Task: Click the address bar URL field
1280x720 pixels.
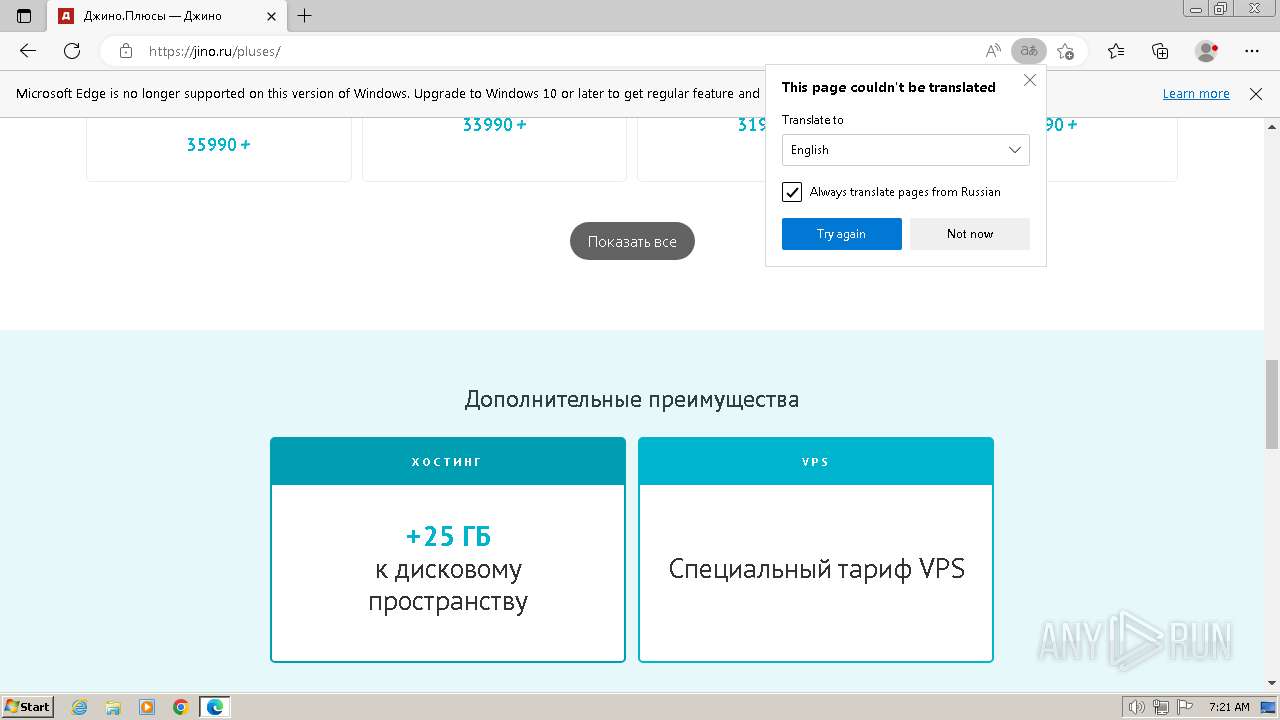Action: [x=560, y=51]
